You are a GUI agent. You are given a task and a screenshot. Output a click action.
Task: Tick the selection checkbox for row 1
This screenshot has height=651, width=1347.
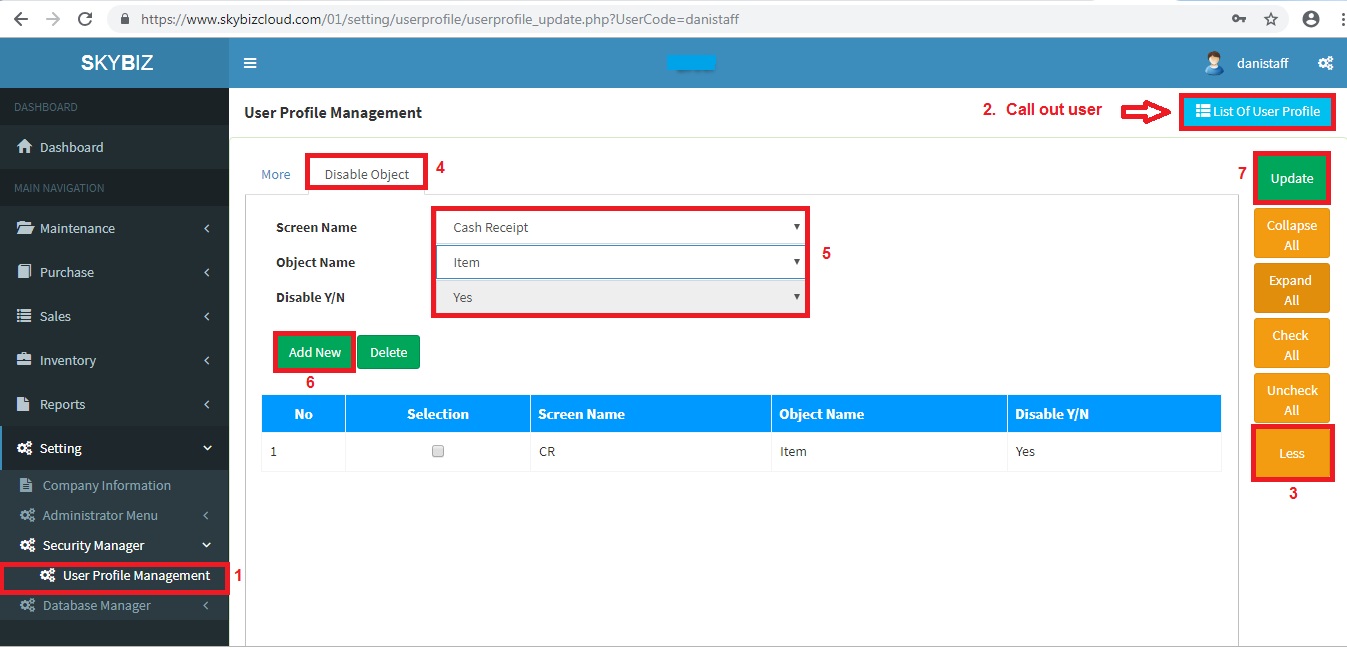(x=437, y=451)
